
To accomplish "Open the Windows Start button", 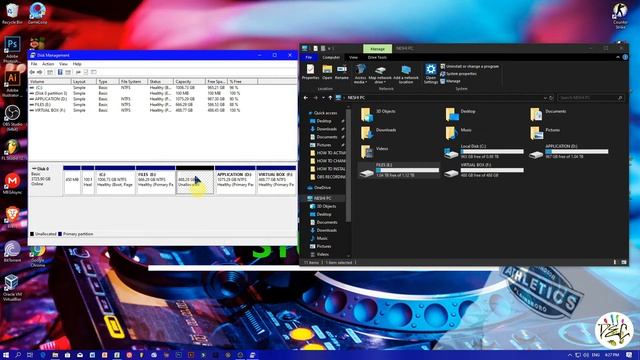I will point(6,355).
